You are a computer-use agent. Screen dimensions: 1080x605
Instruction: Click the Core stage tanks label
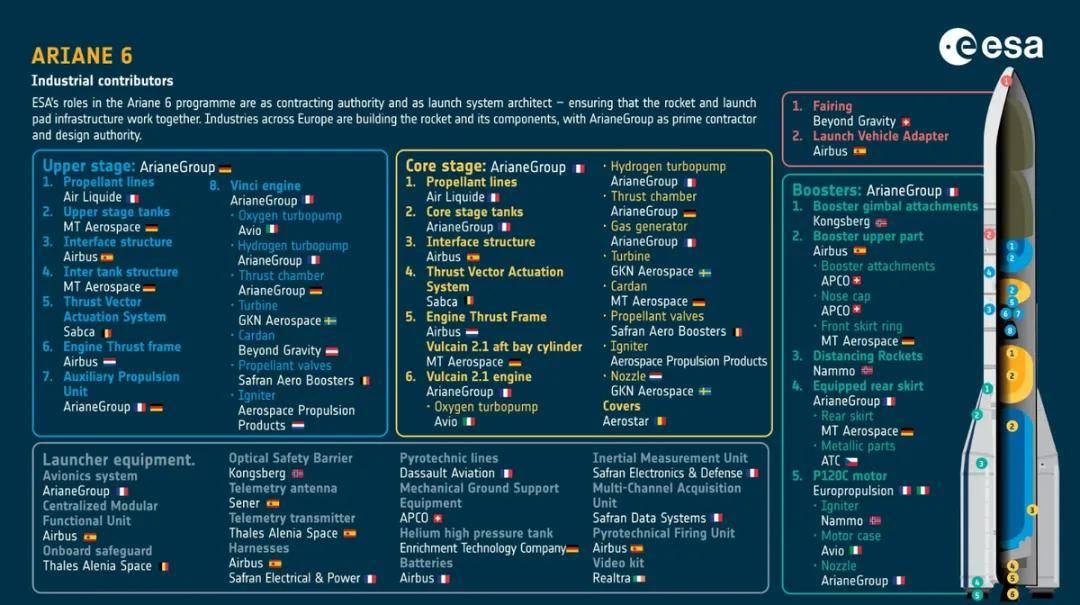(475, 212)
